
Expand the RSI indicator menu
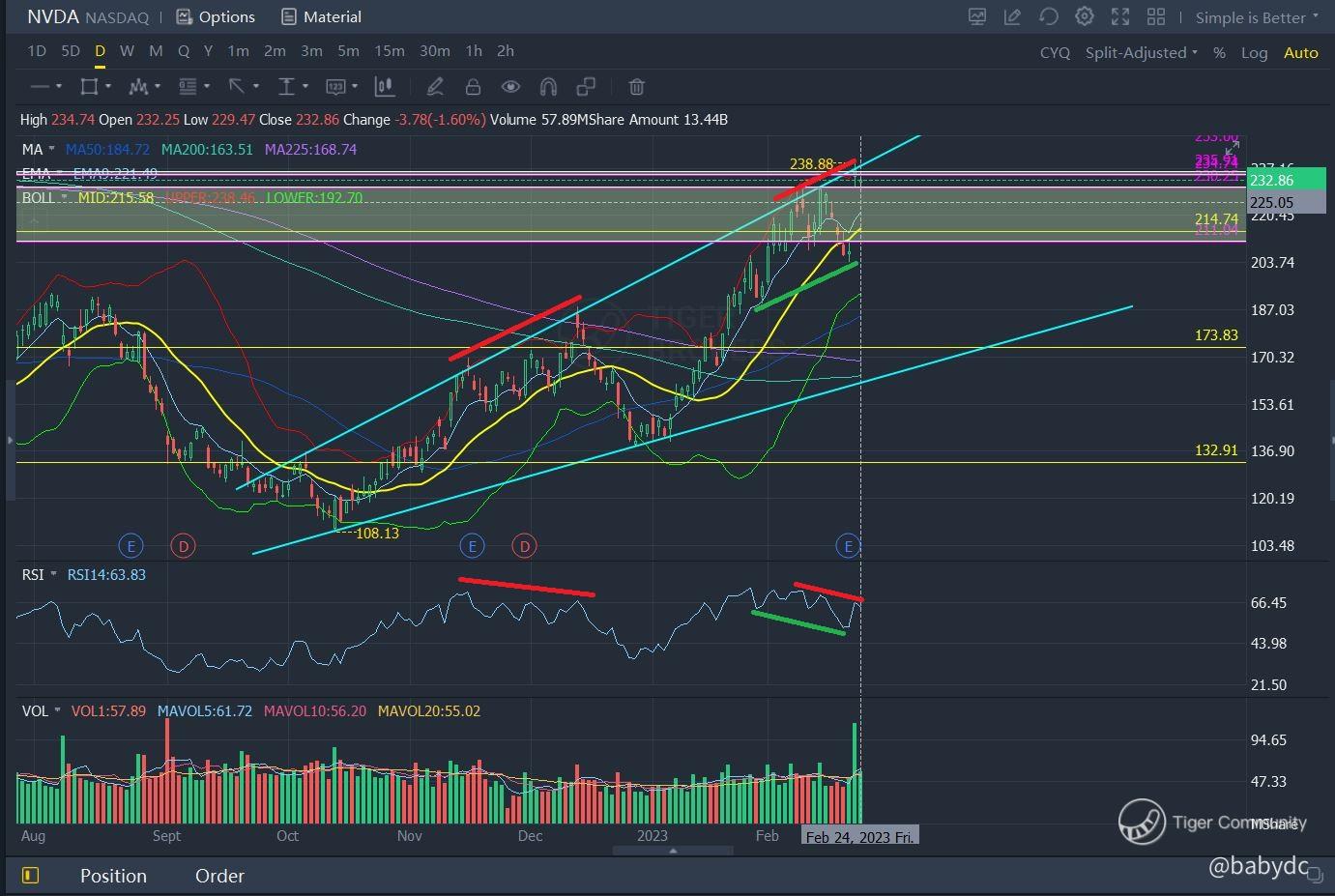point(53,574)
